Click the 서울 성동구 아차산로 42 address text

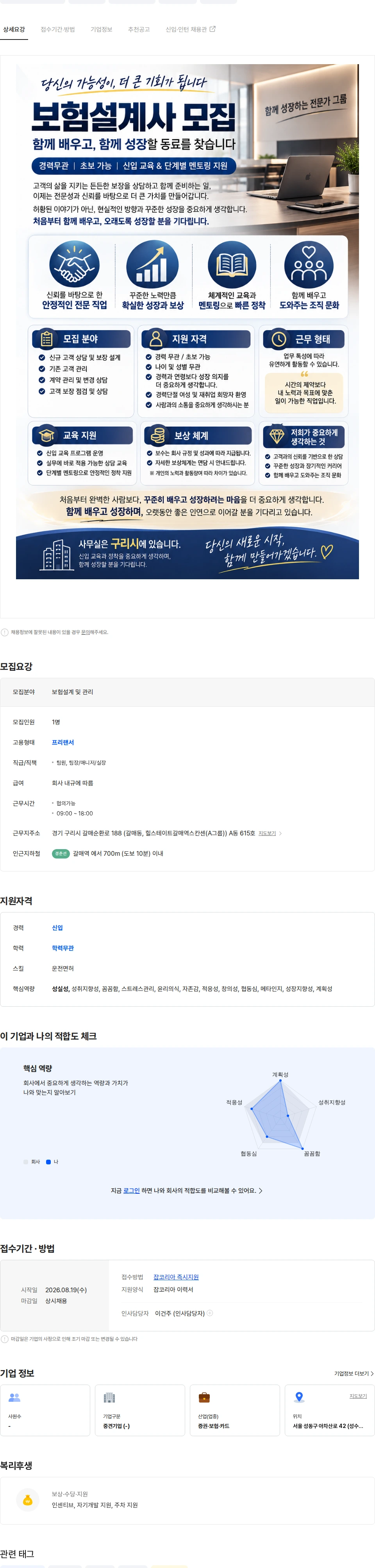pyautogui.click(x=328, y=1426)
